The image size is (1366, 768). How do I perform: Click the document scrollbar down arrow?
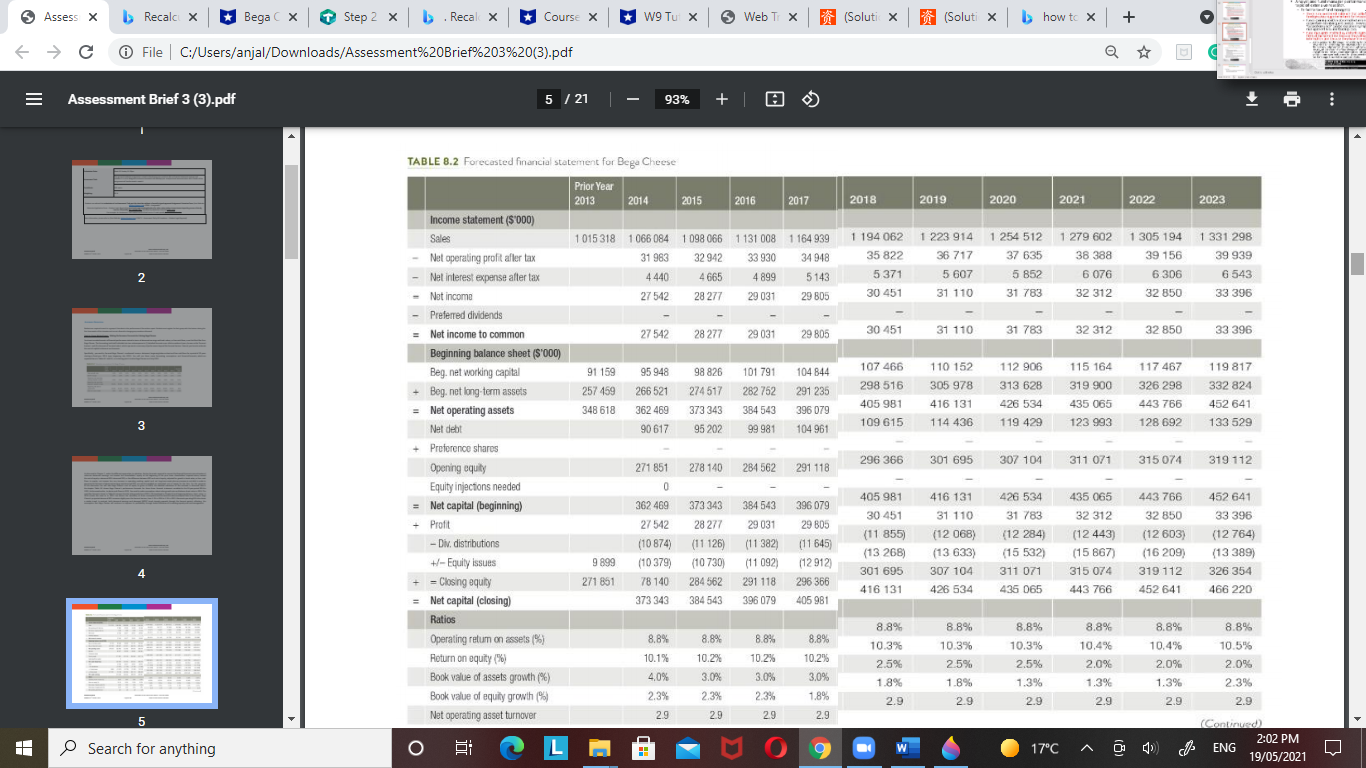coord(1356,719)
